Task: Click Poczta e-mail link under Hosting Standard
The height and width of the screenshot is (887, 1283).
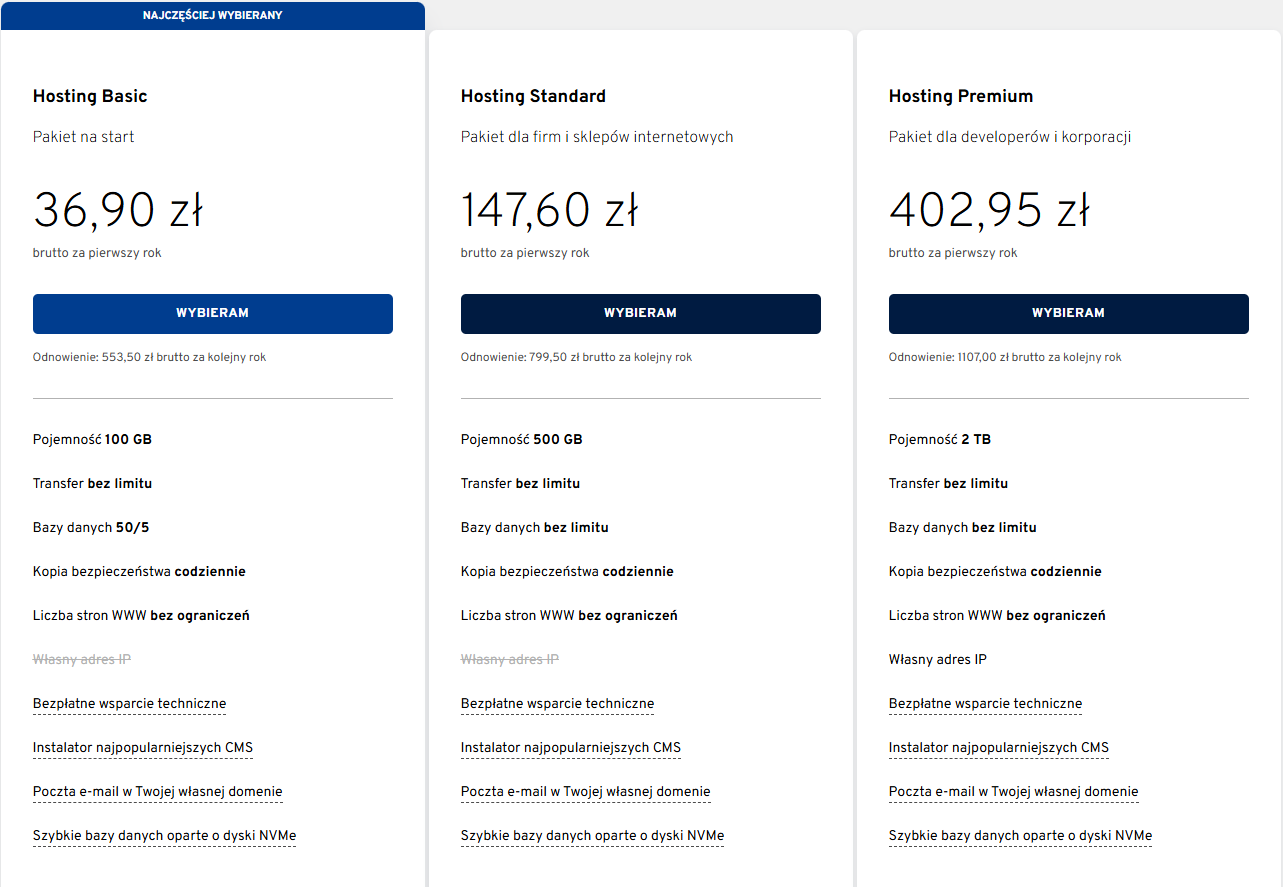Action: (x=585, y=791)
